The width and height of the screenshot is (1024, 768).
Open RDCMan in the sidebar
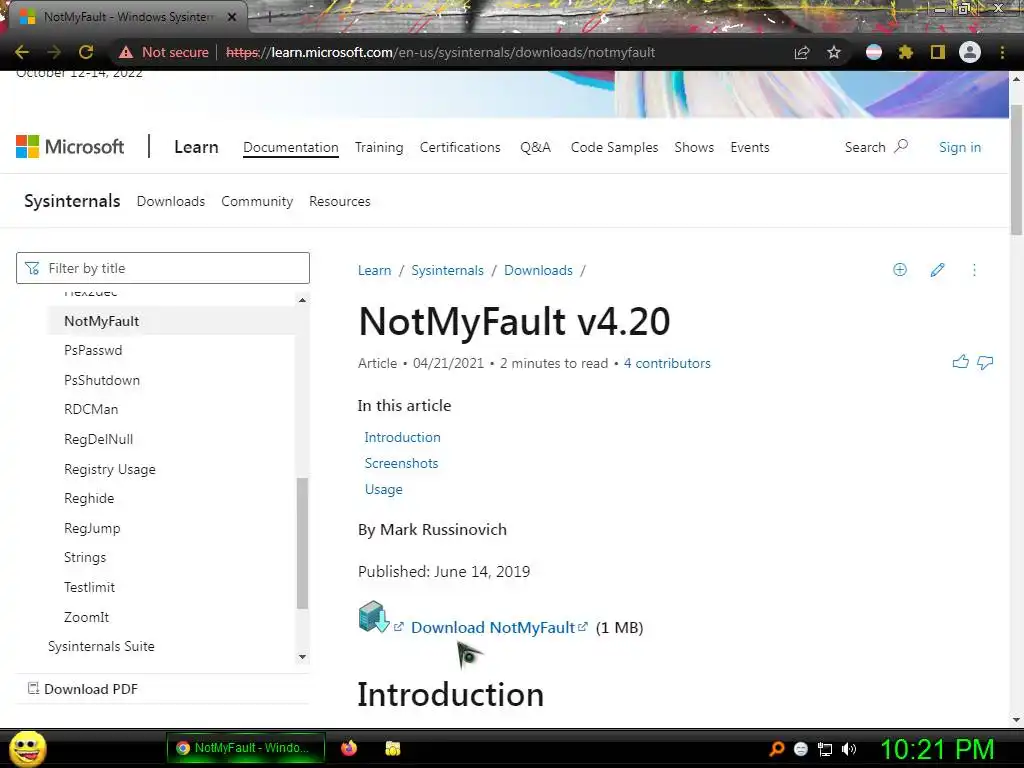pos(91,409)
